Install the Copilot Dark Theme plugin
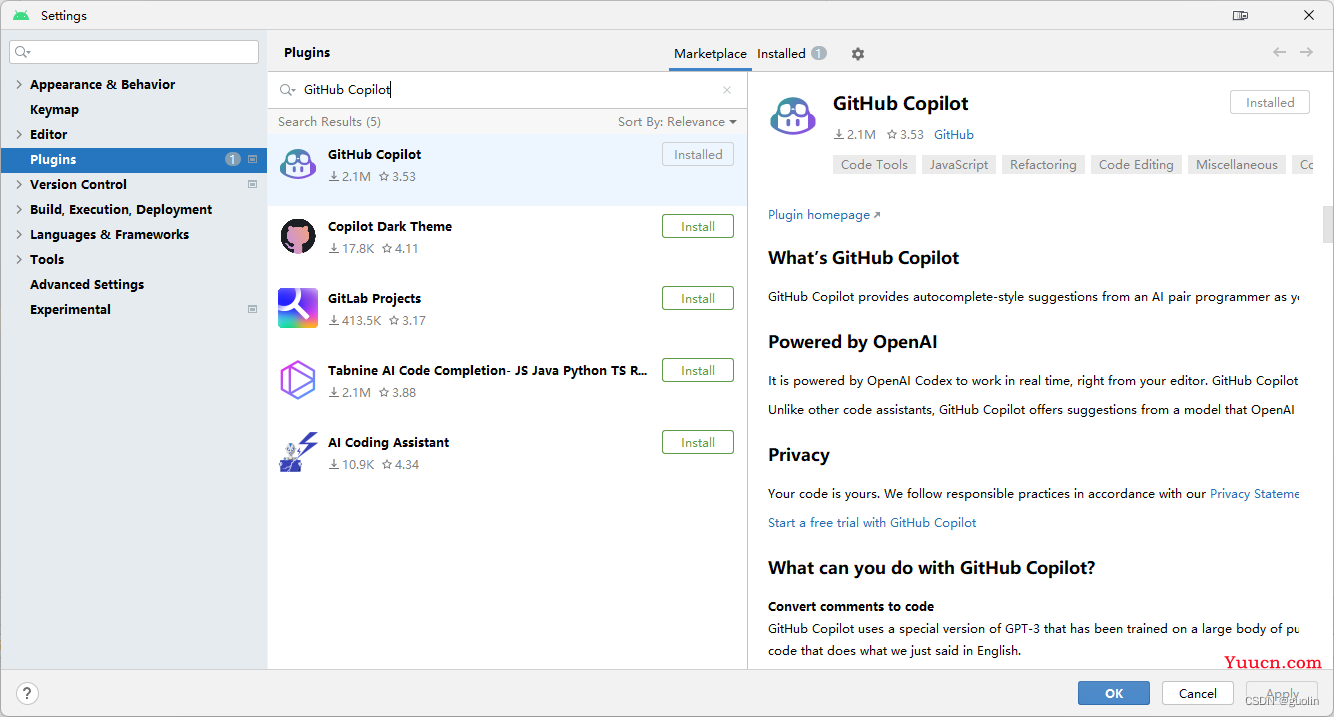1334x717 pixels. tap(698, 227)
